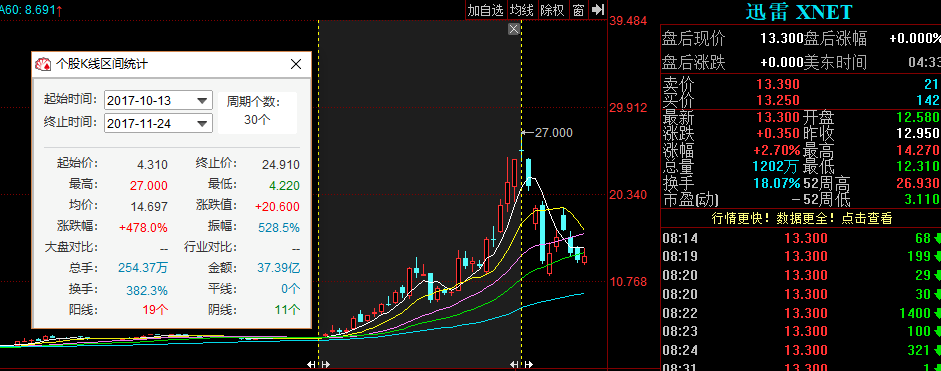Move range start left with arrow handle
The width and height of the screenshot is (941, 371).
pyautogui.click(x=311, y=364)
